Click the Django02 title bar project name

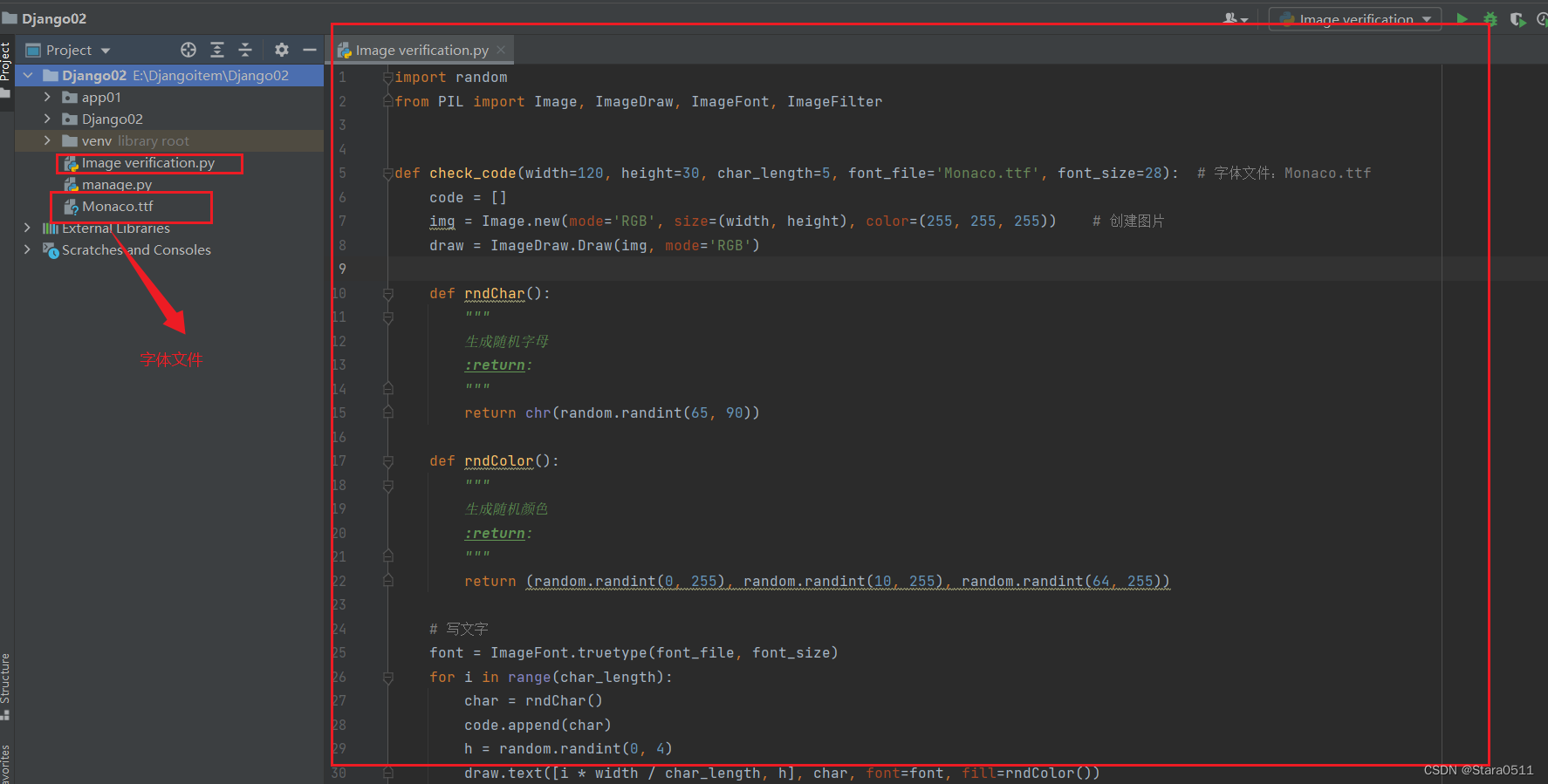(x=54, y=18)
